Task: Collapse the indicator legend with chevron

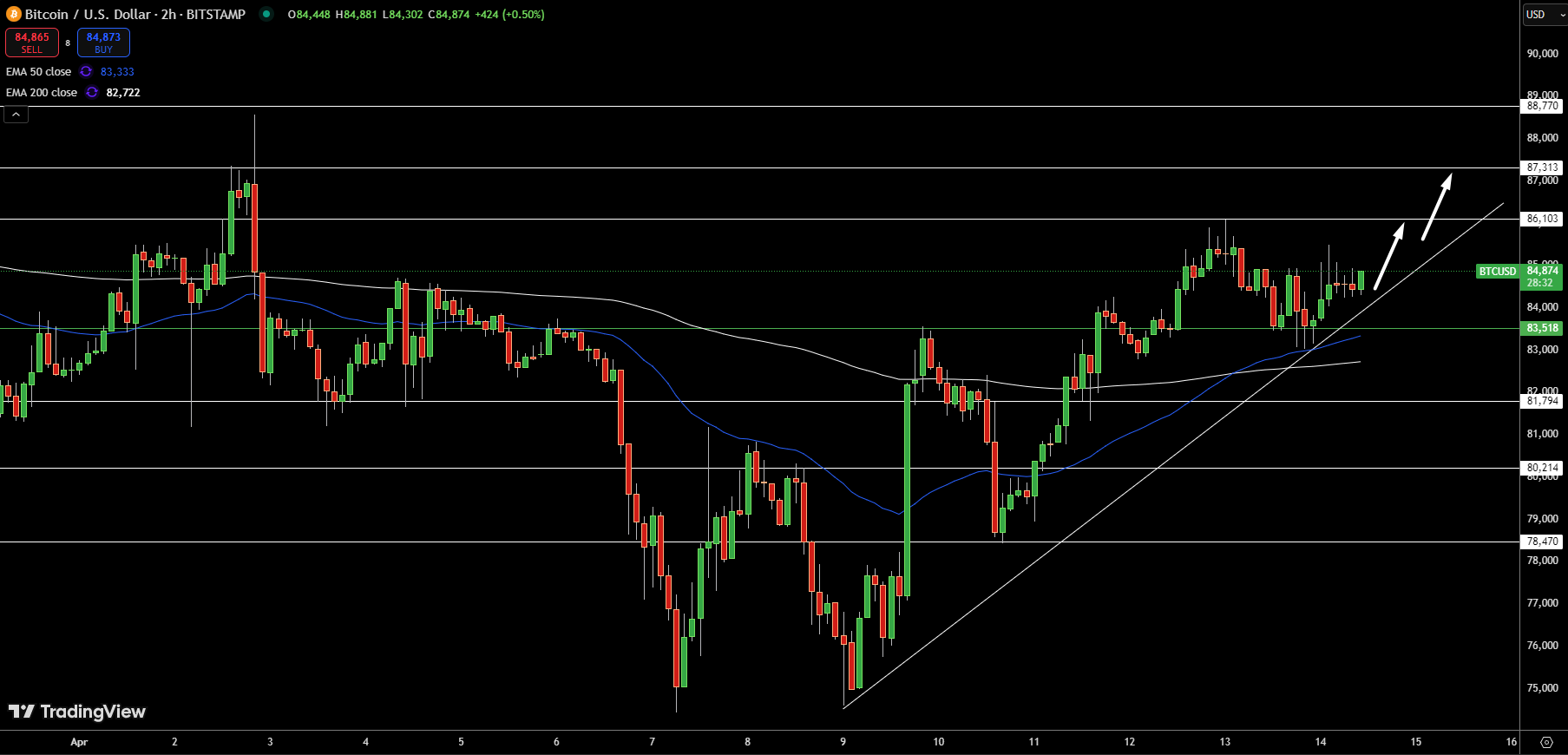Action: pos(16,115)
